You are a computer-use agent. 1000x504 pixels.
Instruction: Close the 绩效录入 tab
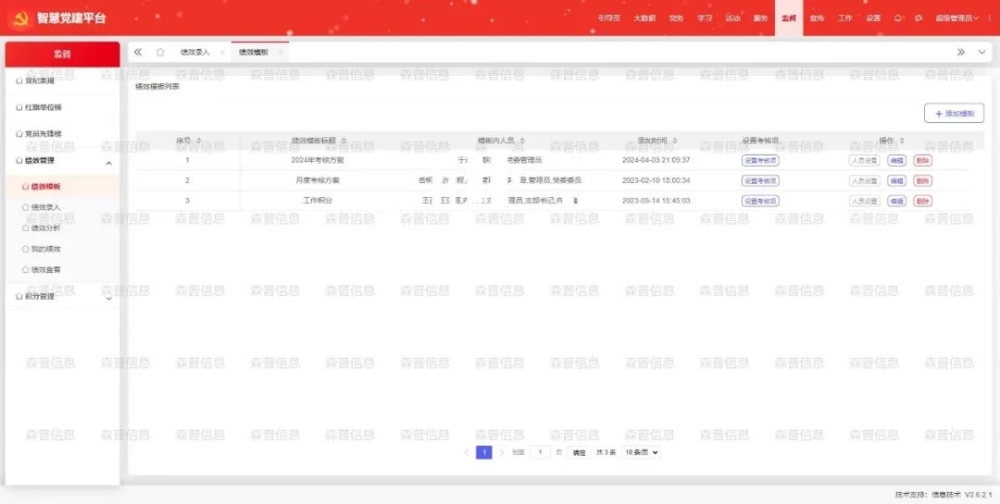tap(221, 52)
